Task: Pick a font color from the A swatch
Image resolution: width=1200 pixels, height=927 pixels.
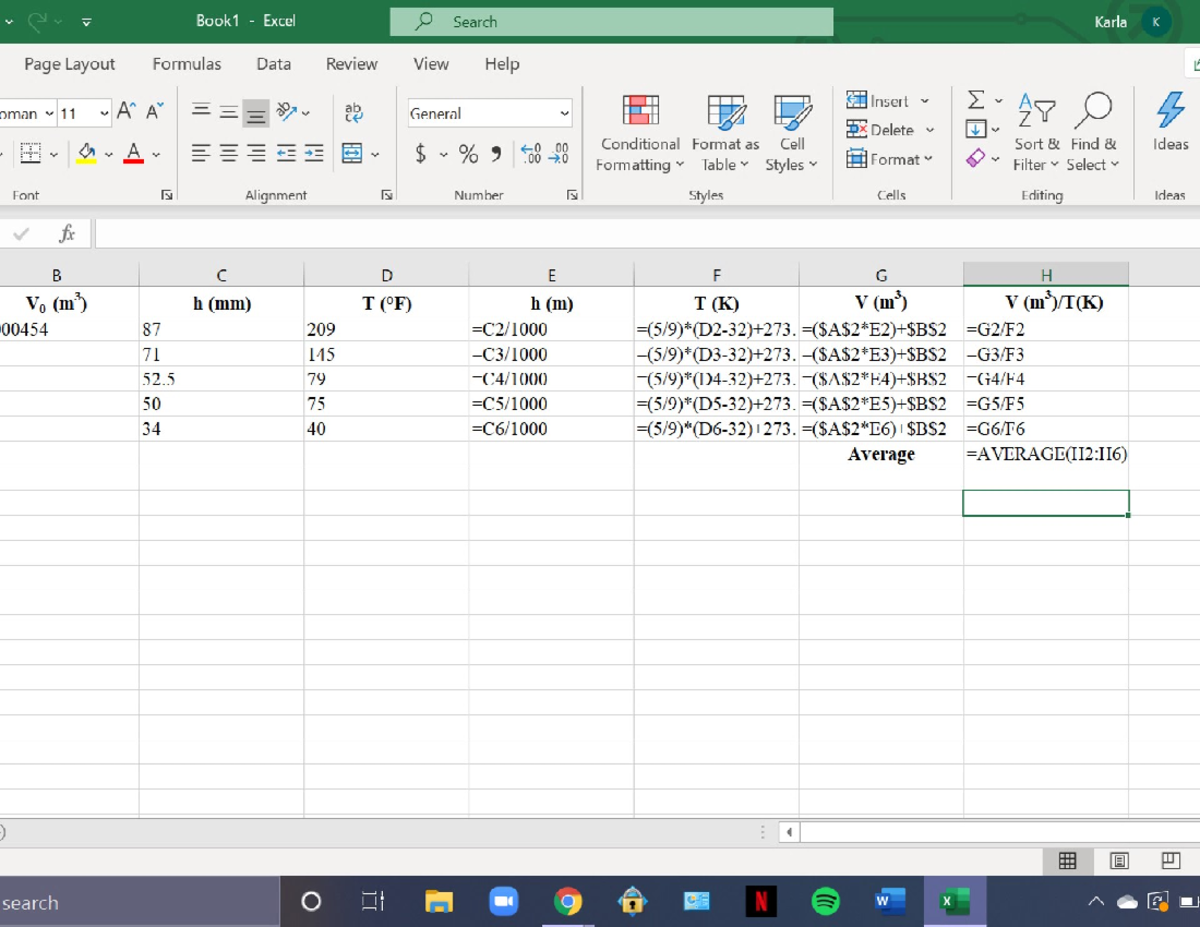Action: [x=131, y=152]
